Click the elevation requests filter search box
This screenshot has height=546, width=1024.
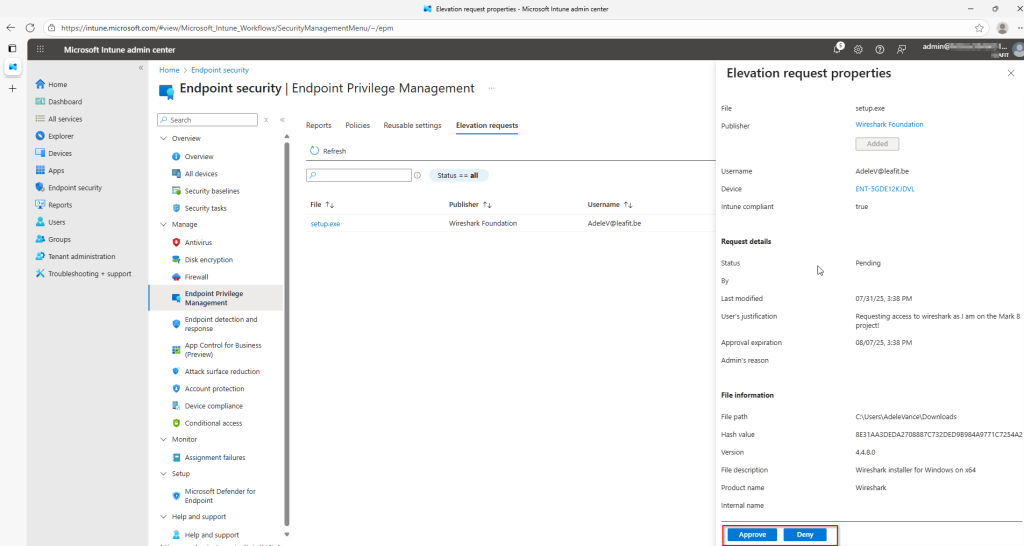tap(359, 175)
